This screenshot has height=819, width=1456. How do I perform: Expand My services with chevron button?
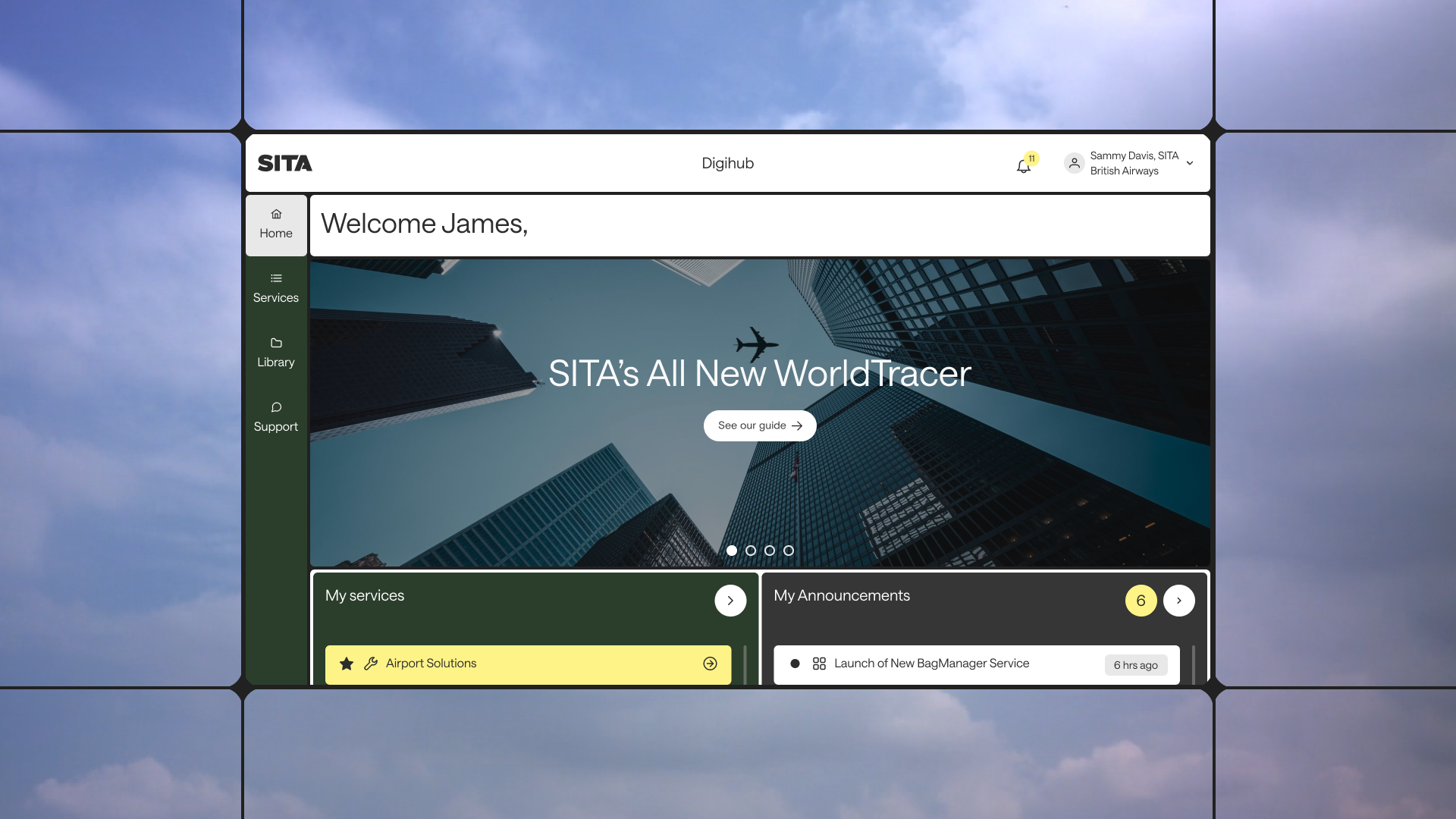(730, 601)
